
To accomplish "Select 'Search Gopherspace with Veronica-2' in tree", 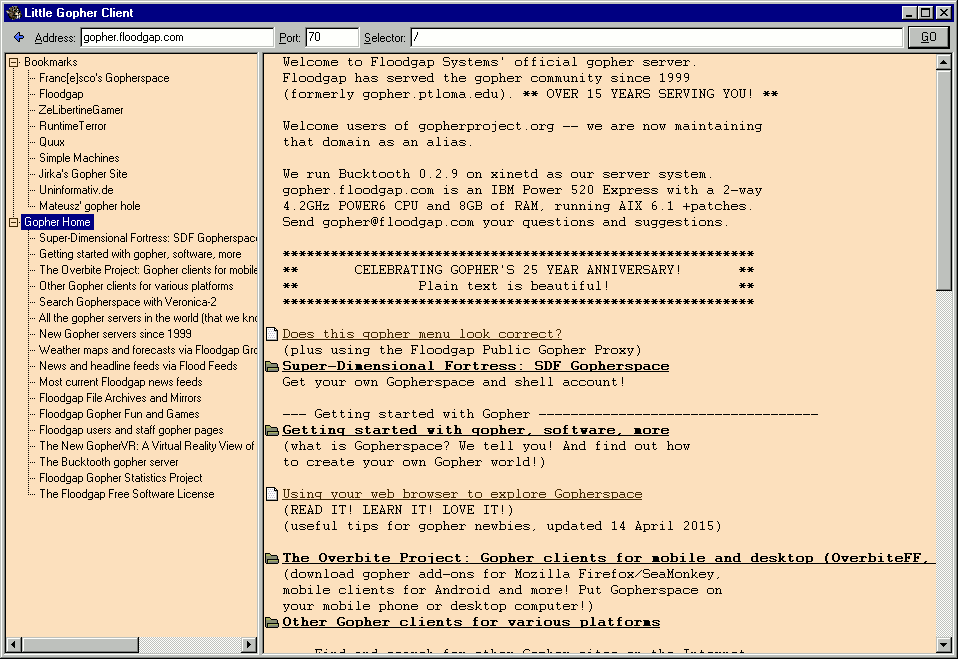I will point(127,302).
